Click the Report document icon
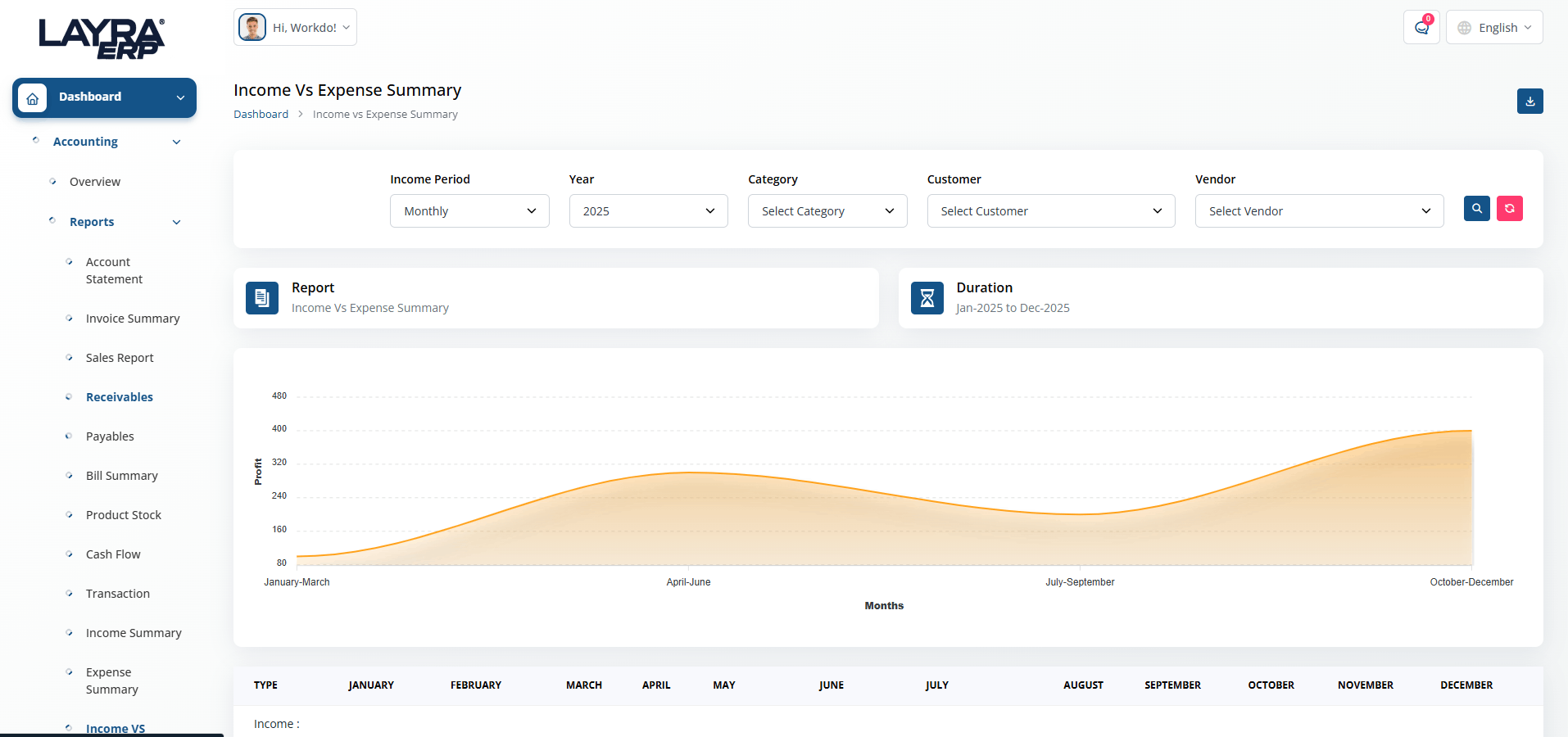1568x737 pixels. click(x=262, y=298)
